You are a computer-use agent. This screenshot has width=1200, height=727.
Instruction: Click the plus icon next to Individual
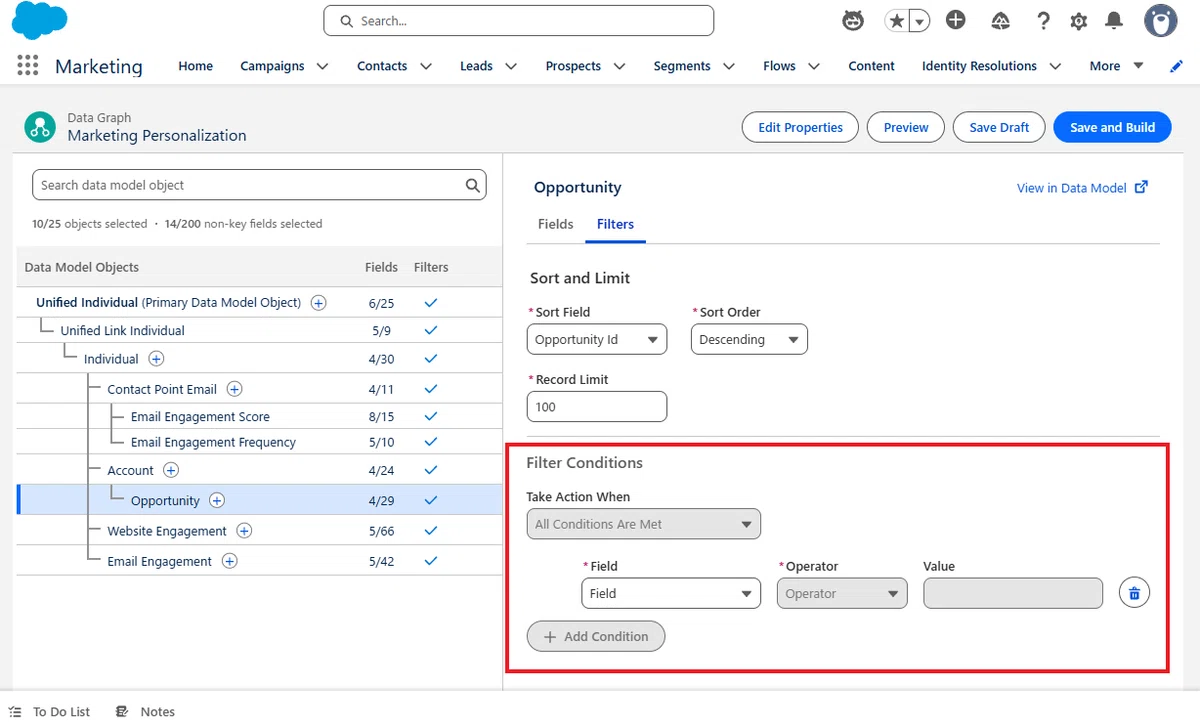[x=156, y=359]
